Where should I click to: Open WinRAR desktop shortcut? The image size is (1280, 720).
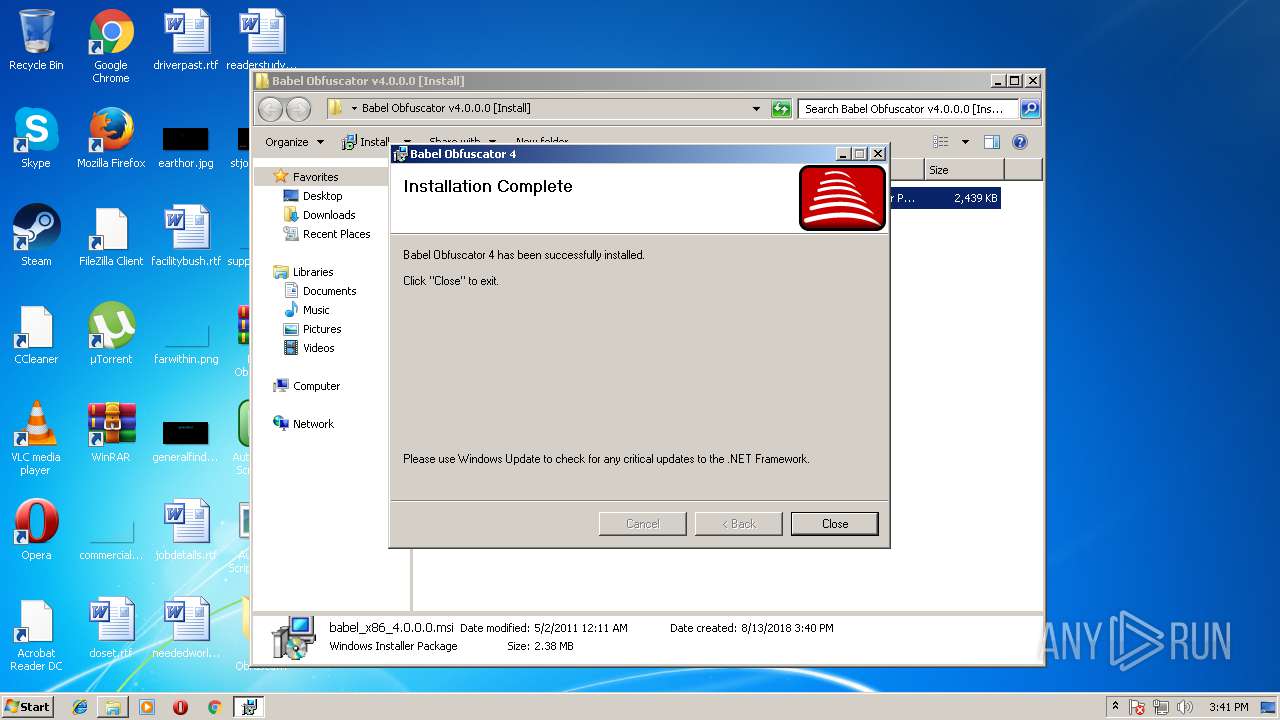click(x=111, y=432)
